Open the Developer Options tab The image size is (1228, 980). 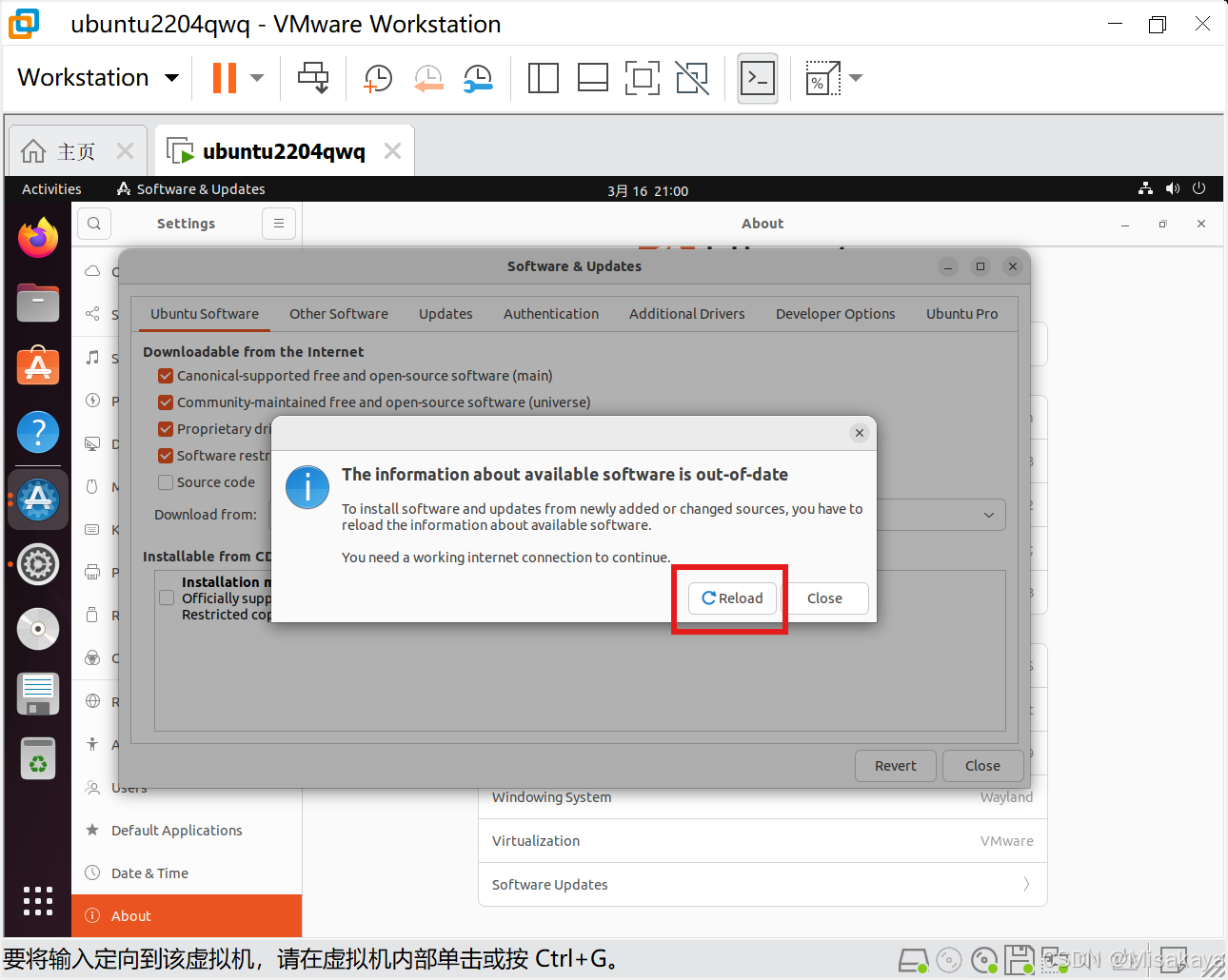click(x=836, y=314)
